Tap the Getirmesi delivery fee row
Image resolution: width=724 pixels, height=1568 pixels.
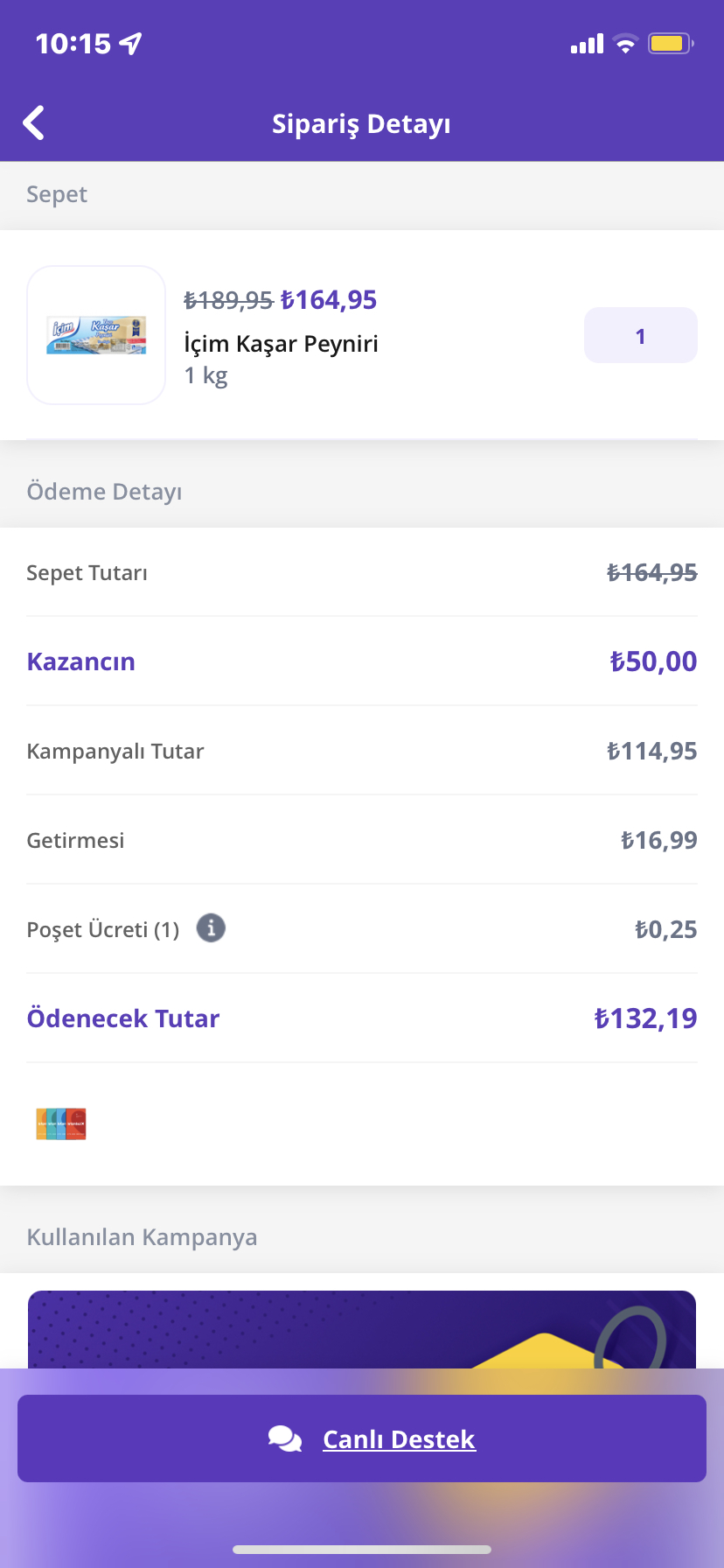coord(362,840)
